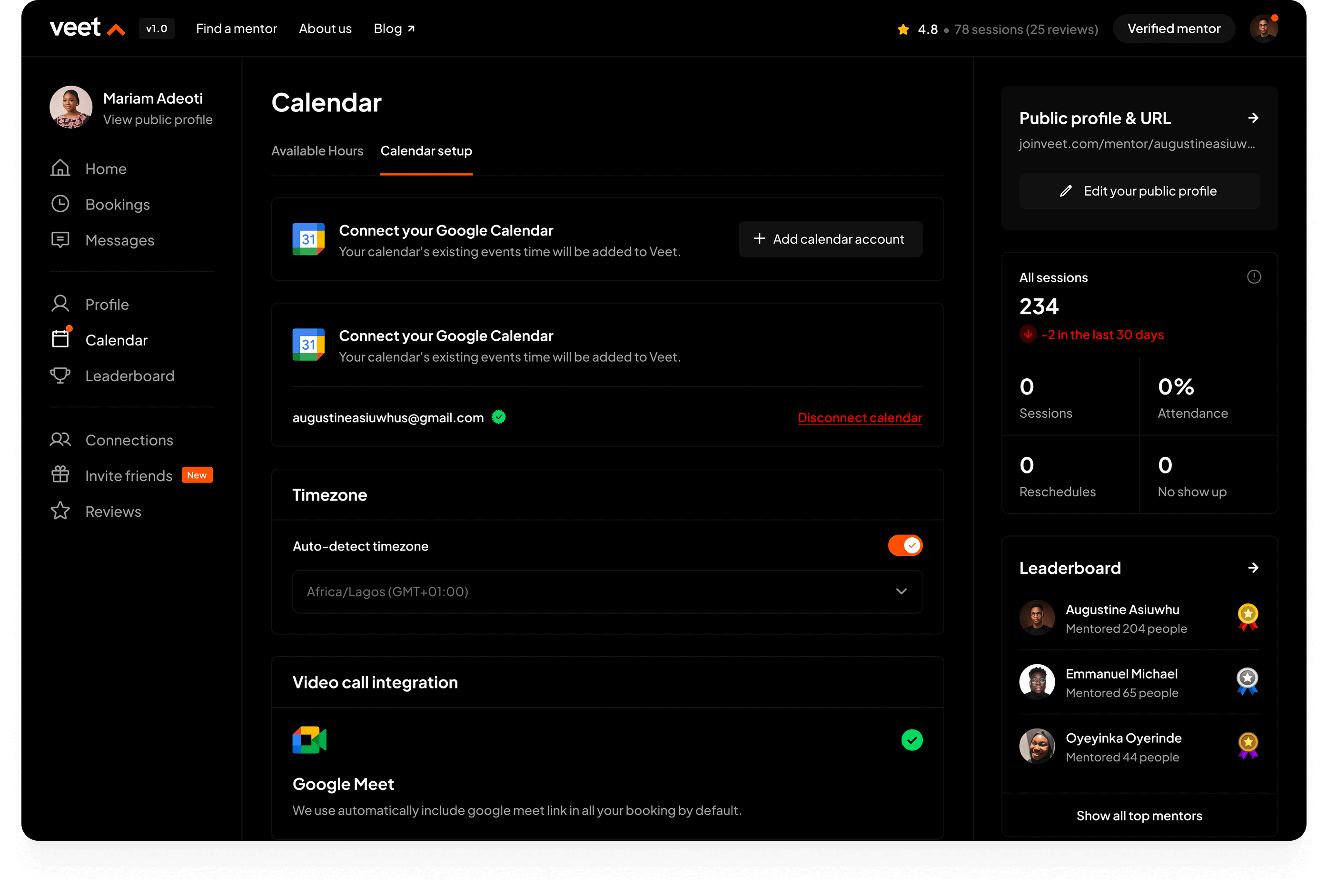Click Show all top mentors
This screenshot has height=896, width=1327.
pos(1139,816)
